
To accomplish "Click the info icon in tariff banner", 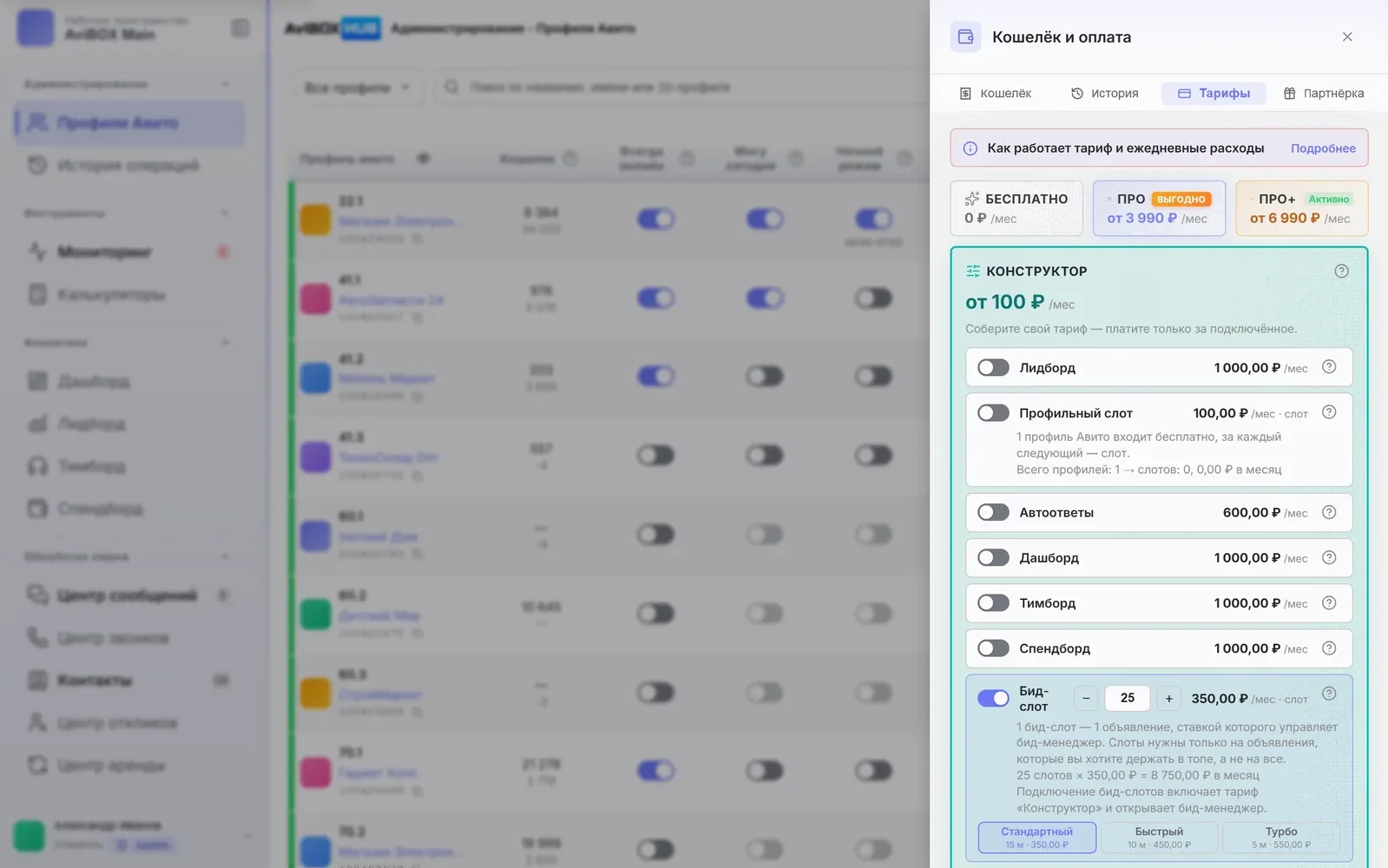I will pos(970,148).
